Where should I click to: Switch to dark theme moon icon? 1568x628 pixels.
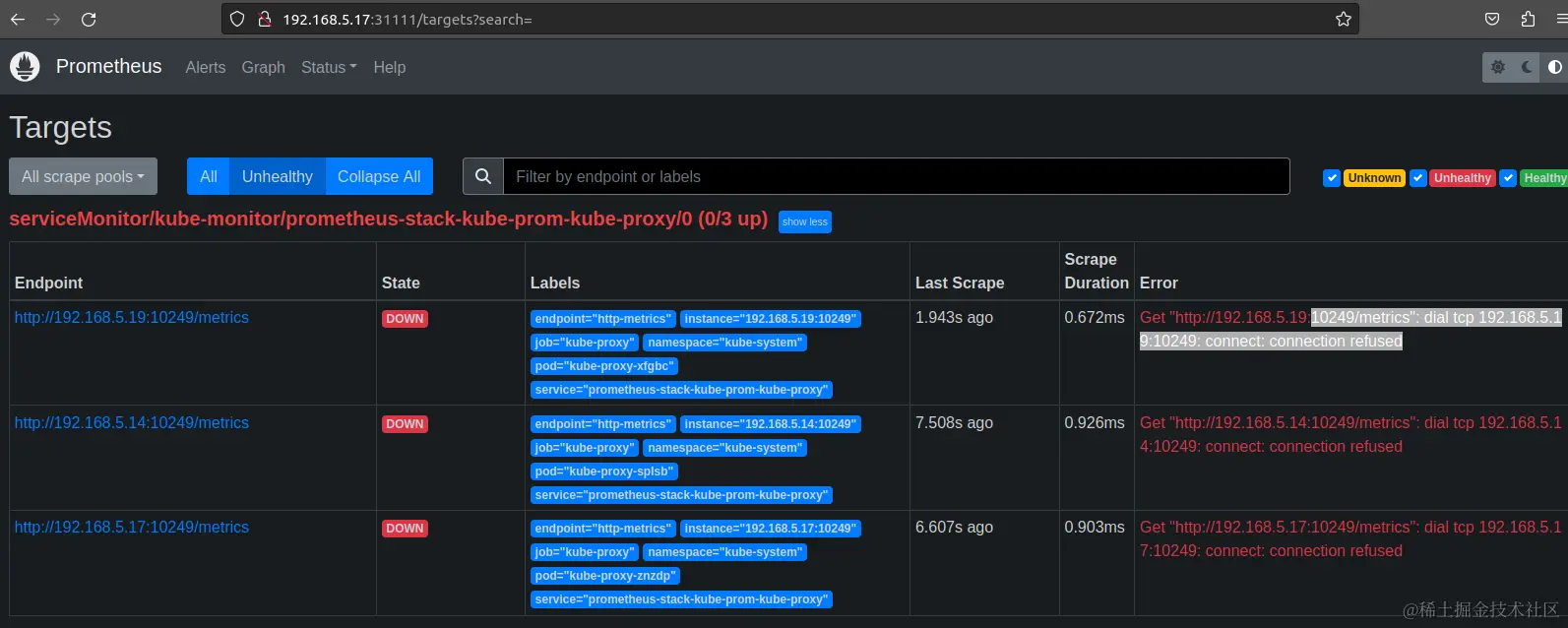click(1526, 67)
